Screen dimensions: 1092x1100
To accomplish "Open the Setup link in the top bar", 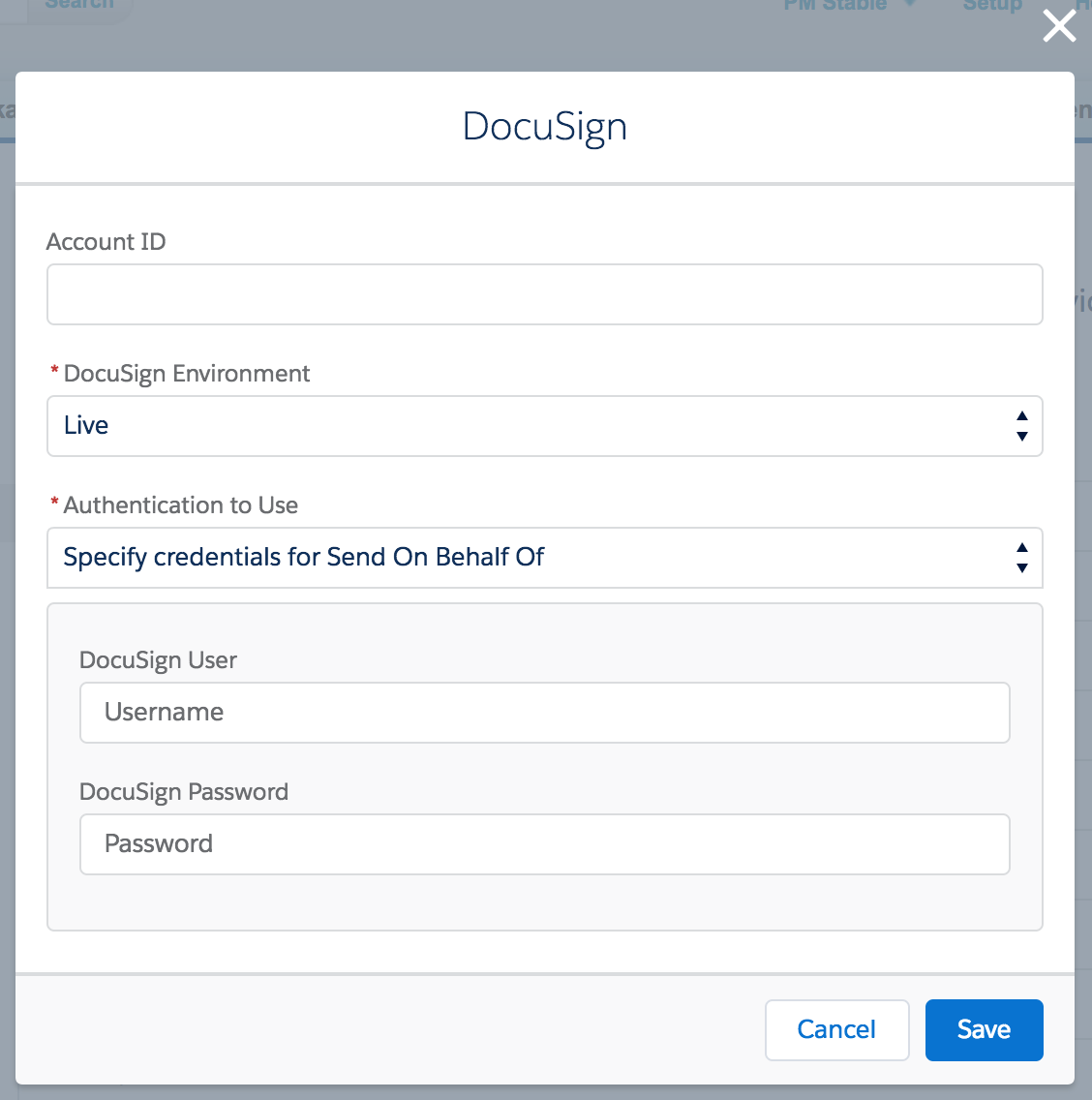I will pyautogui.click(x=991, y=6).
